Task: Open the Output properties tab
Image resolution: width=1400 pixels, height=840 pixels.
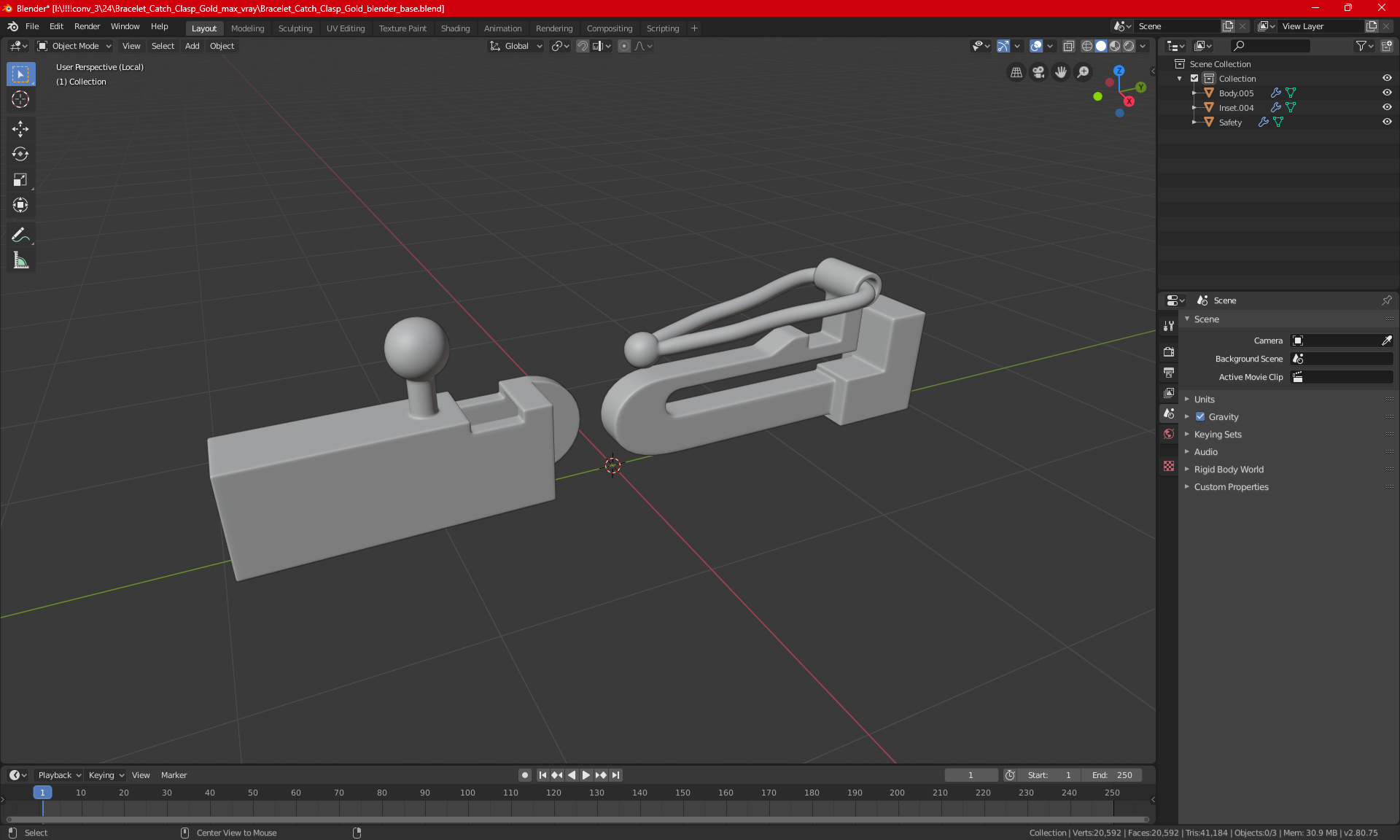Action: coord(1169,373)
